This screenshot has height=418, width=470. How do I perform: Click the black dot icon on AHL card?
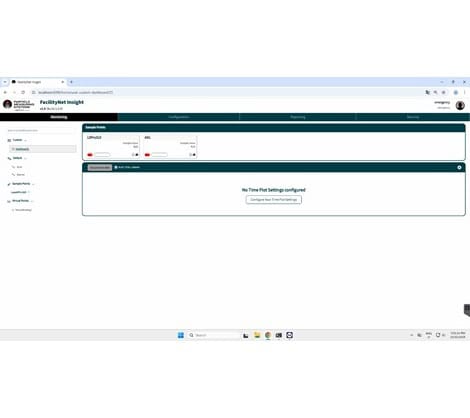pyautogui.click(x=194, y=155)
